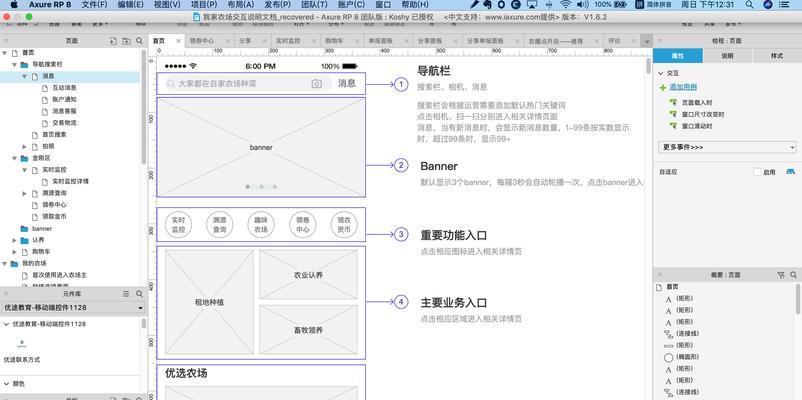Switch to the 样式 inspector tab
The width and height of the screenshot is (802, 400).
click(x=776, y=56)
